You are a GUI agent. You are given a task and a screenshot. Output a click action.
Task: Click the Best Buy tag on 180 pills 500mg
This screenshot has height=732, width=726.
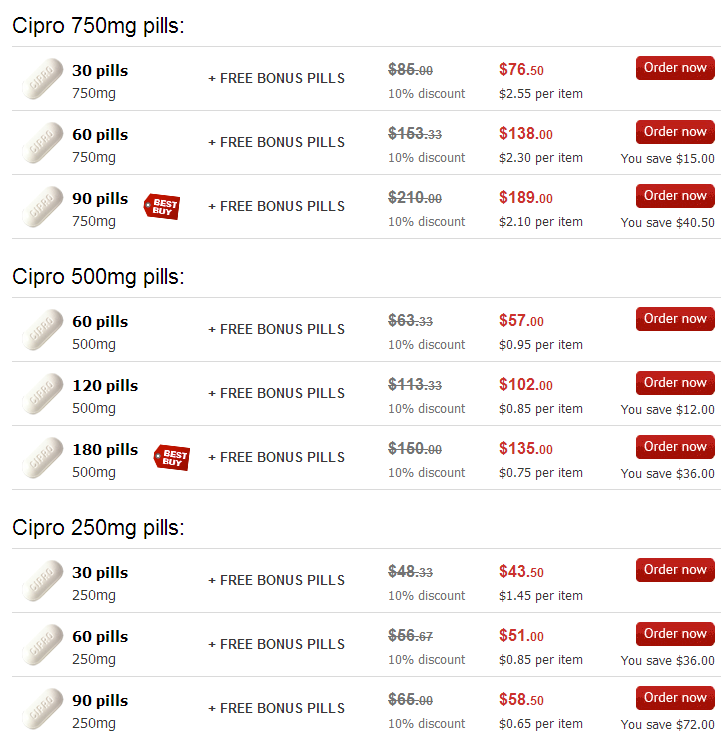(x=172, y=457)
